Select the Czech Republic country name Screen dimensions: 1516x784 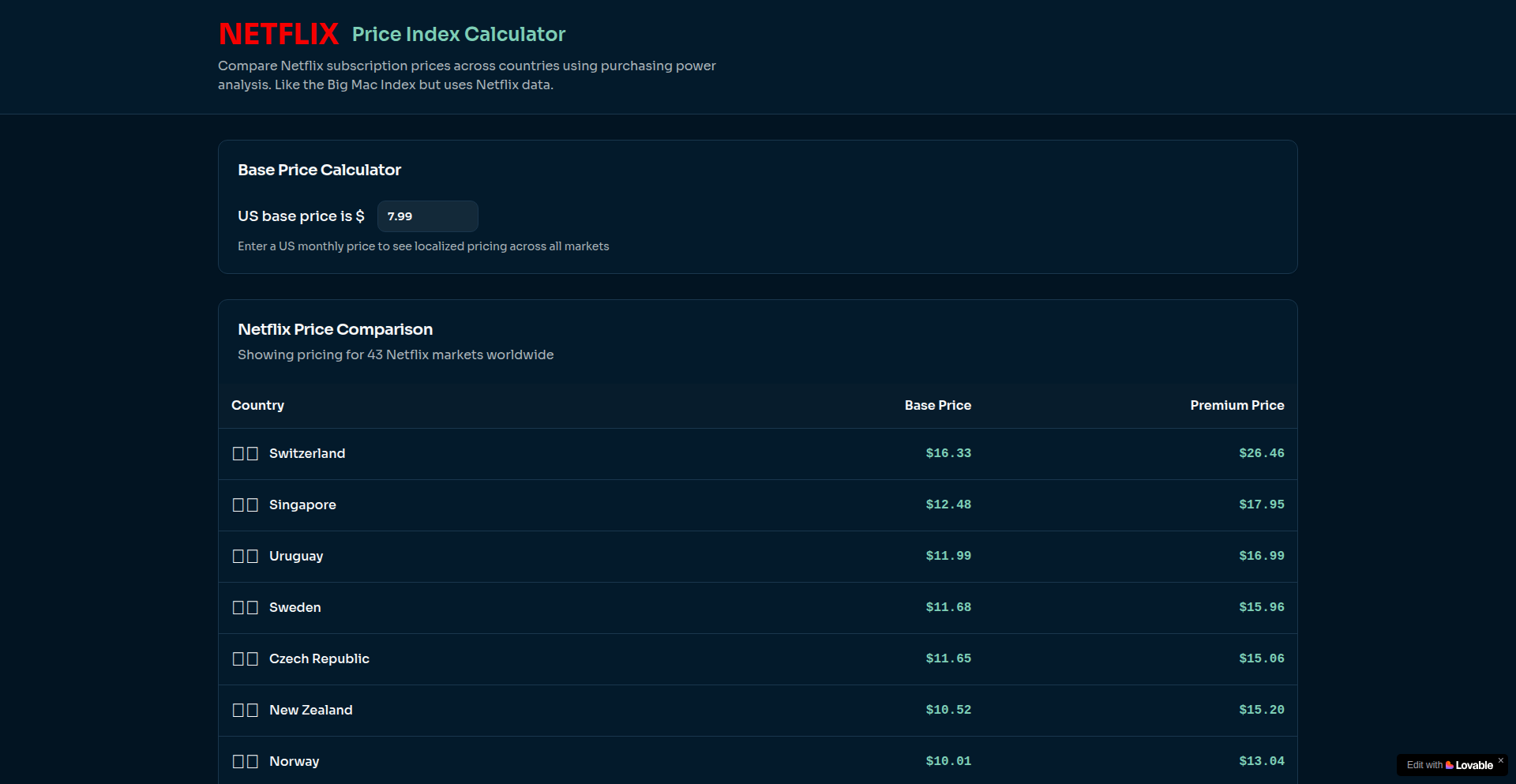coord(319,658)
